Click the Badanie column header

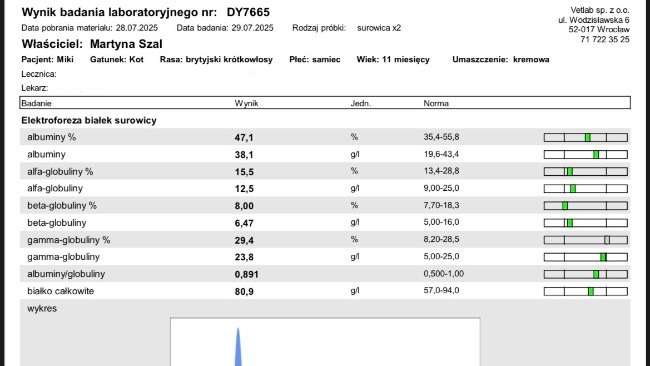click(x=36, y=103)
